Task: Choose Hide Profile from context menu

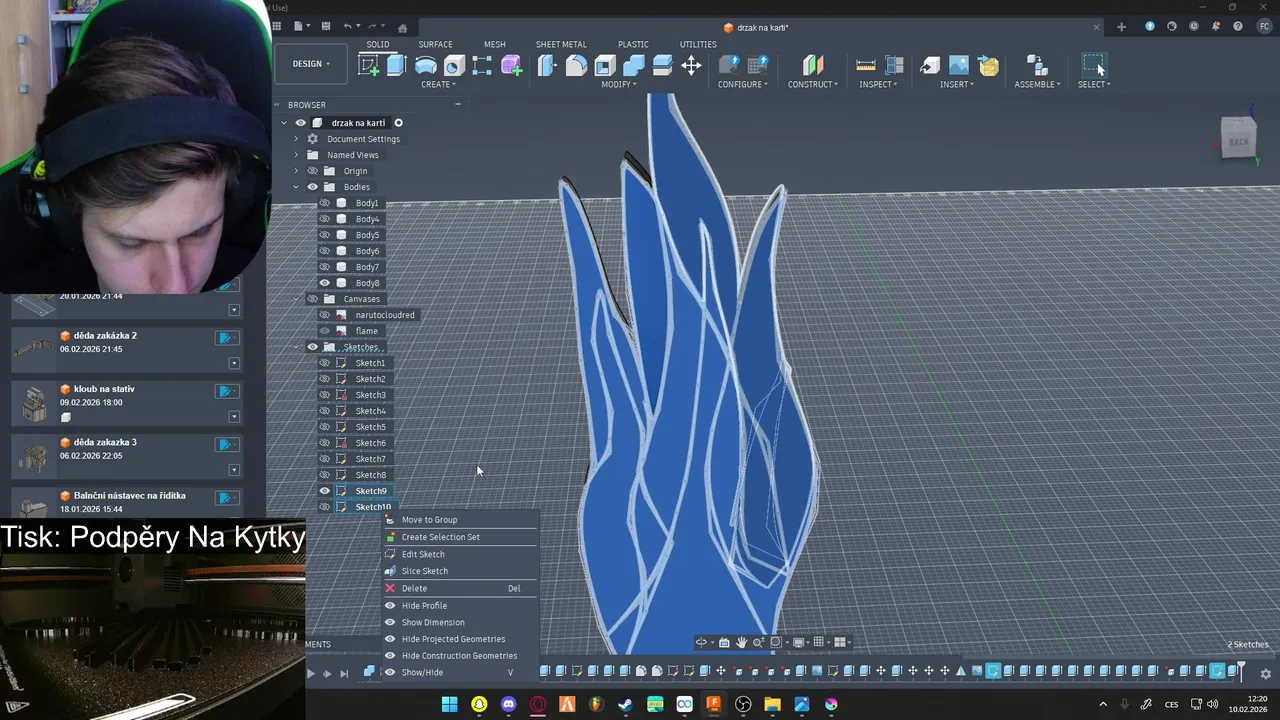Action: coord(460,605)
